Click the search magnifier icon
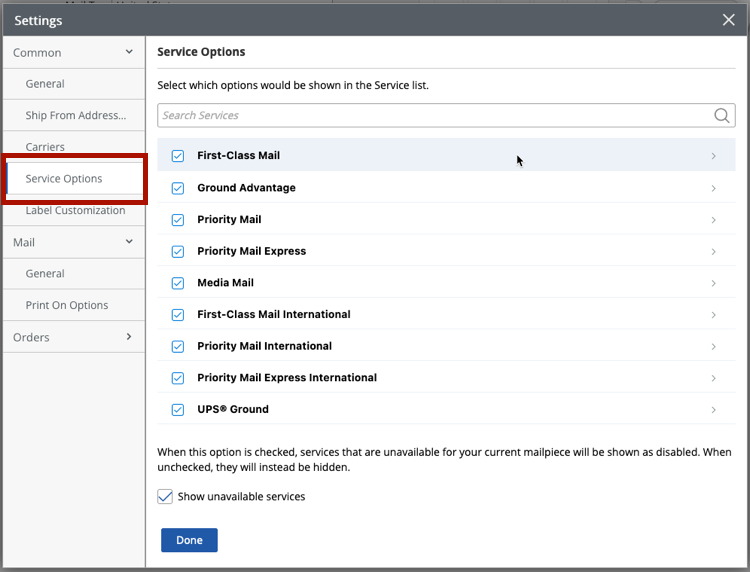Screen dimensions: 750x572 [x=722, y=116]
